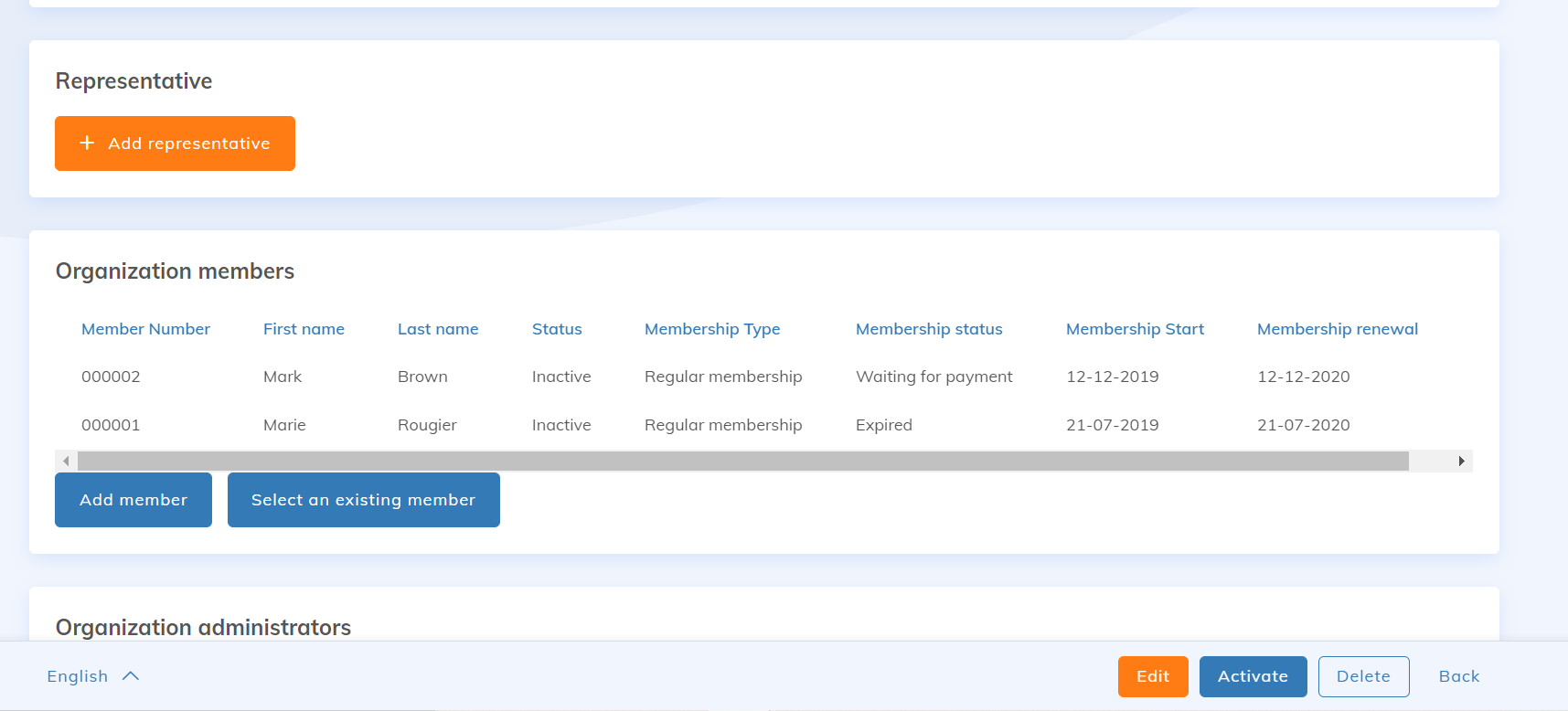Open the English language dropdown

78,676
